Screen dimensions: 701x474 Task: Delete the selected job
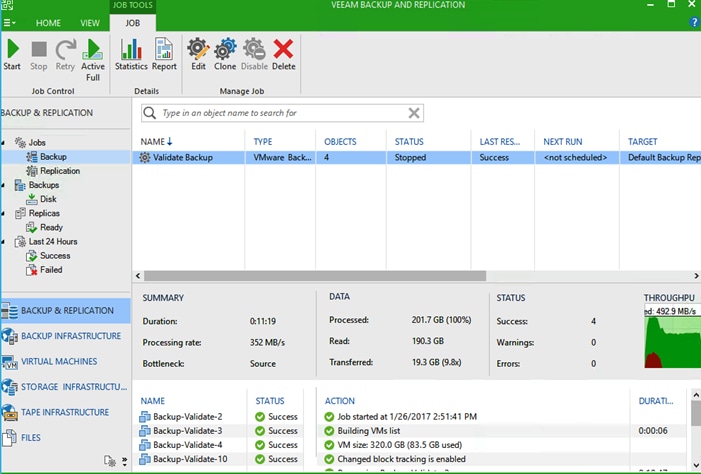coord(283,55)
